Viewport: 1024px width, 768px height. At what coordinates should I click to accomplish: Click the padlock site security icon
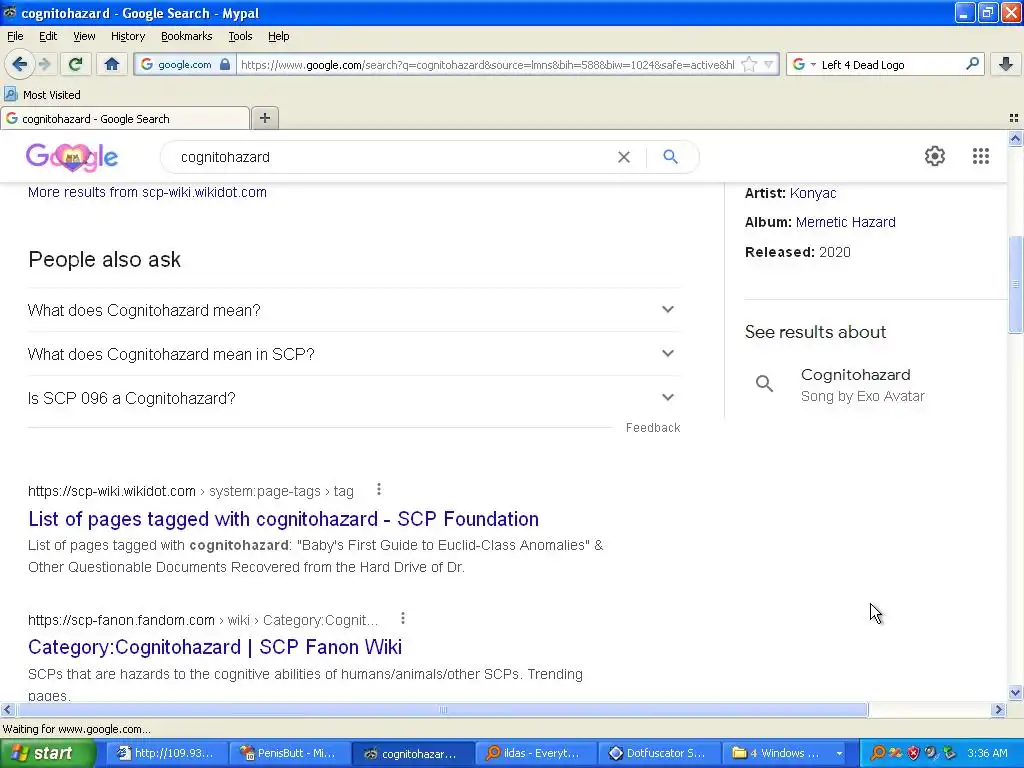click(225, 64)
